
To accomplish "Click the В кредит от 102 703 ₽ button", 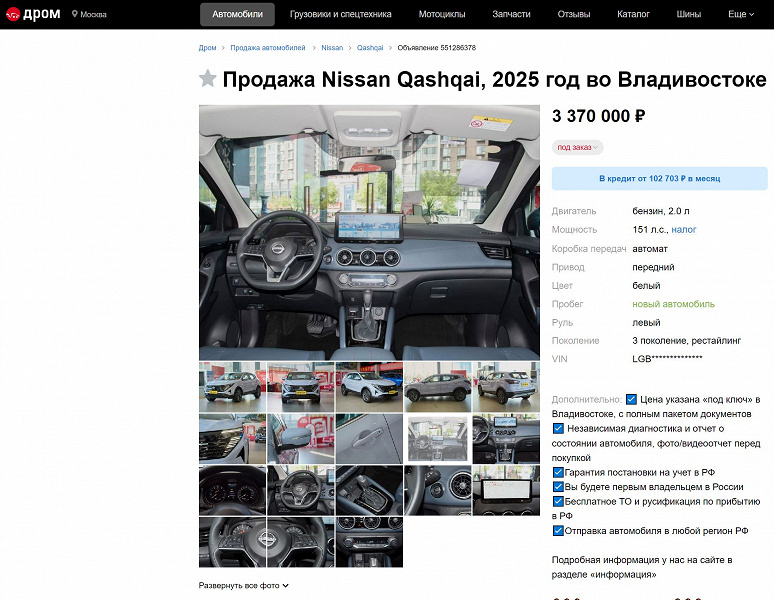I will pos(659,178).
